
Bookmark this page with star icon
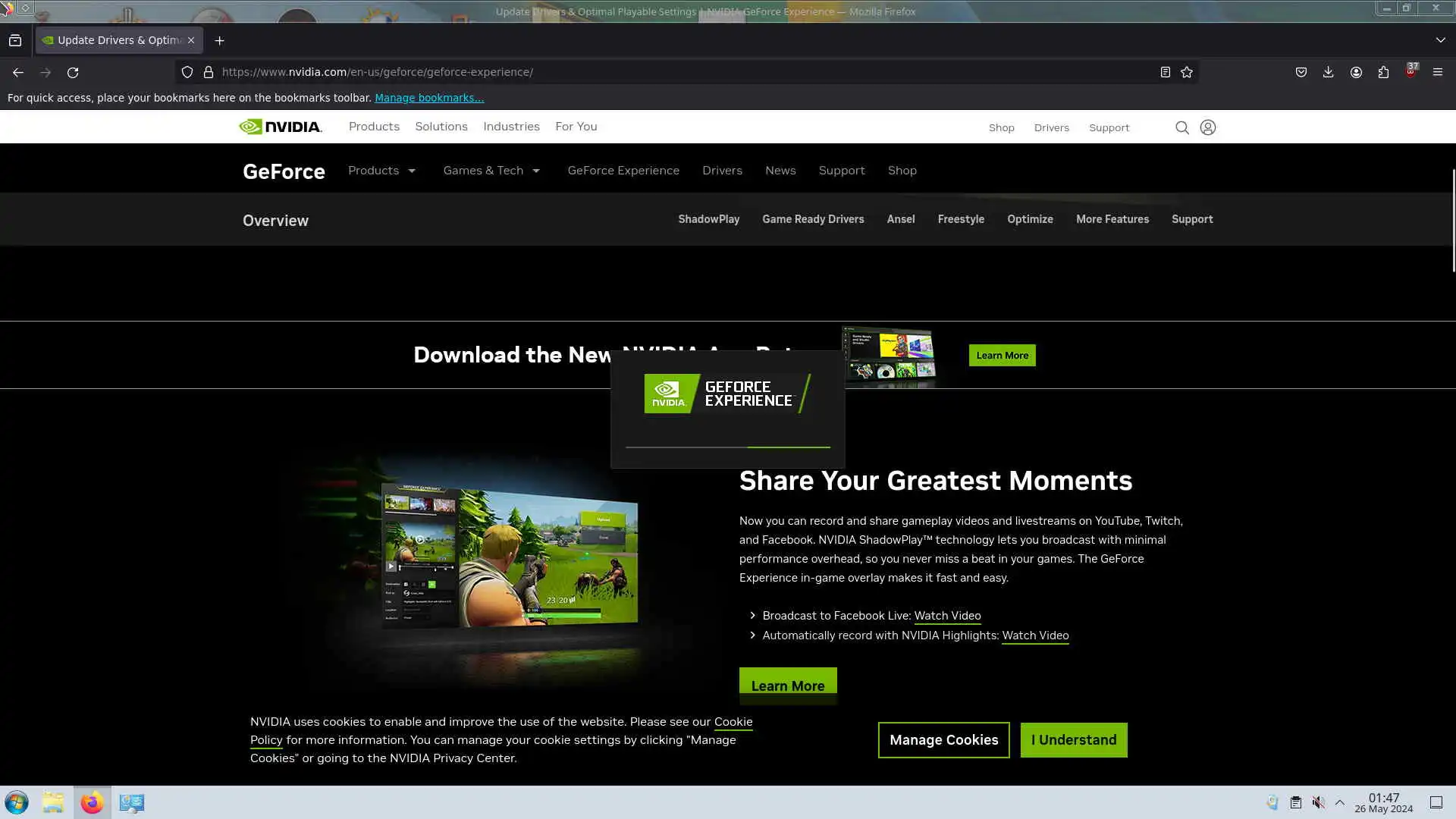click(1187, 72)
